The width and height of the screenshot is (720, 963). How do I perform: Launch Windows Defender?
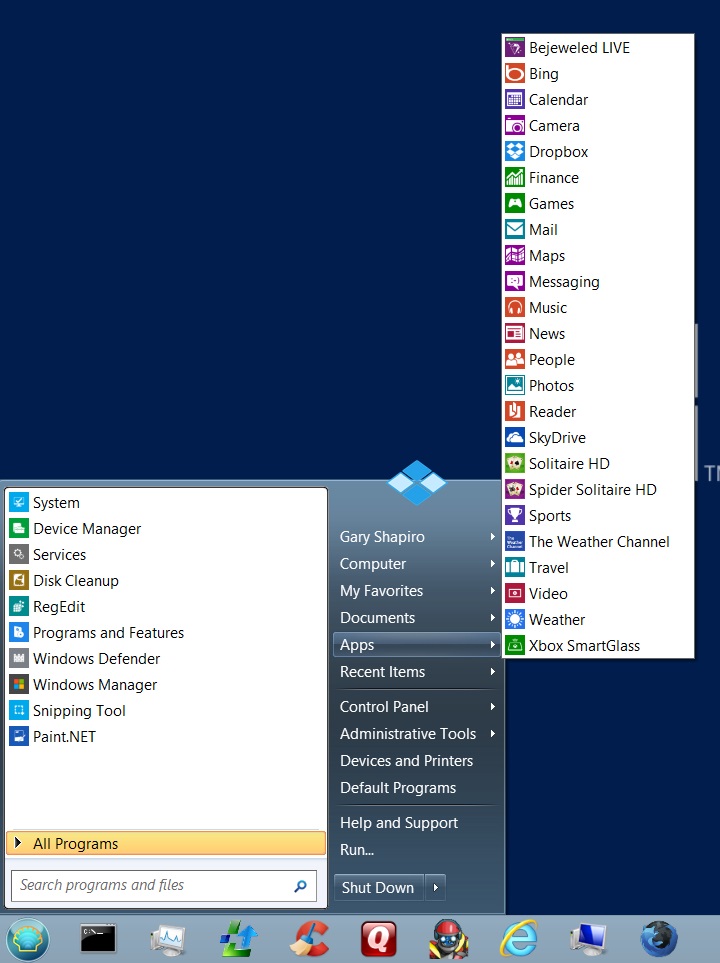pyautogui.click(x=166, y=659)
